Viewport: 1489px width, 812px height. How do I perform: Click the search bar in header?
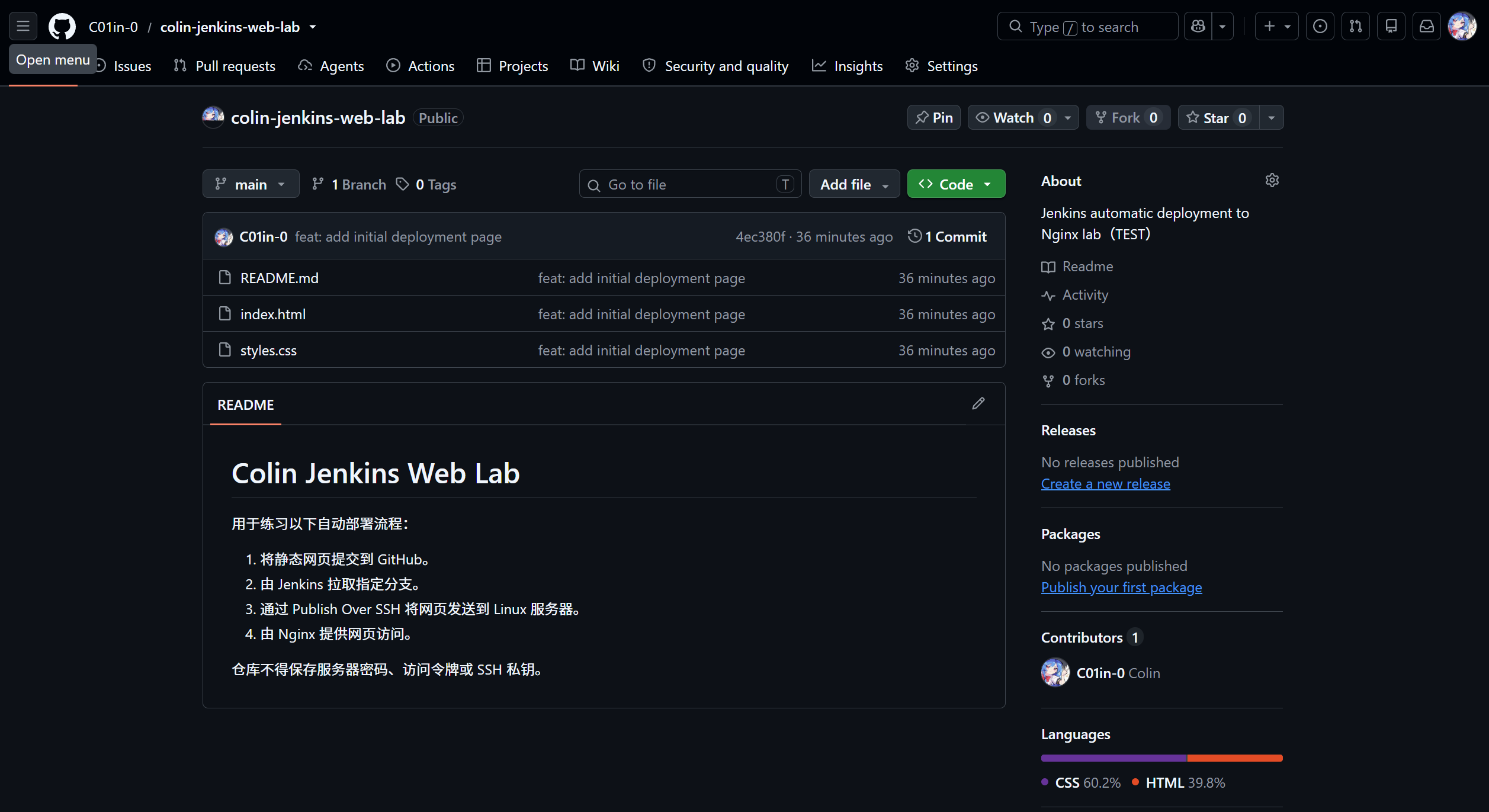point(1088,27)
